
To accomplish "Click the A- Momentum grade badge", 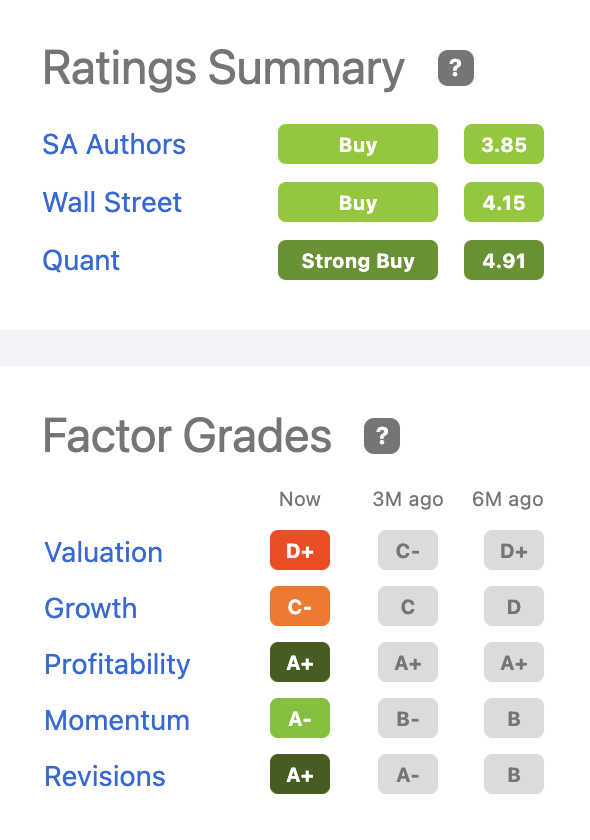I will tap(300, 718).
